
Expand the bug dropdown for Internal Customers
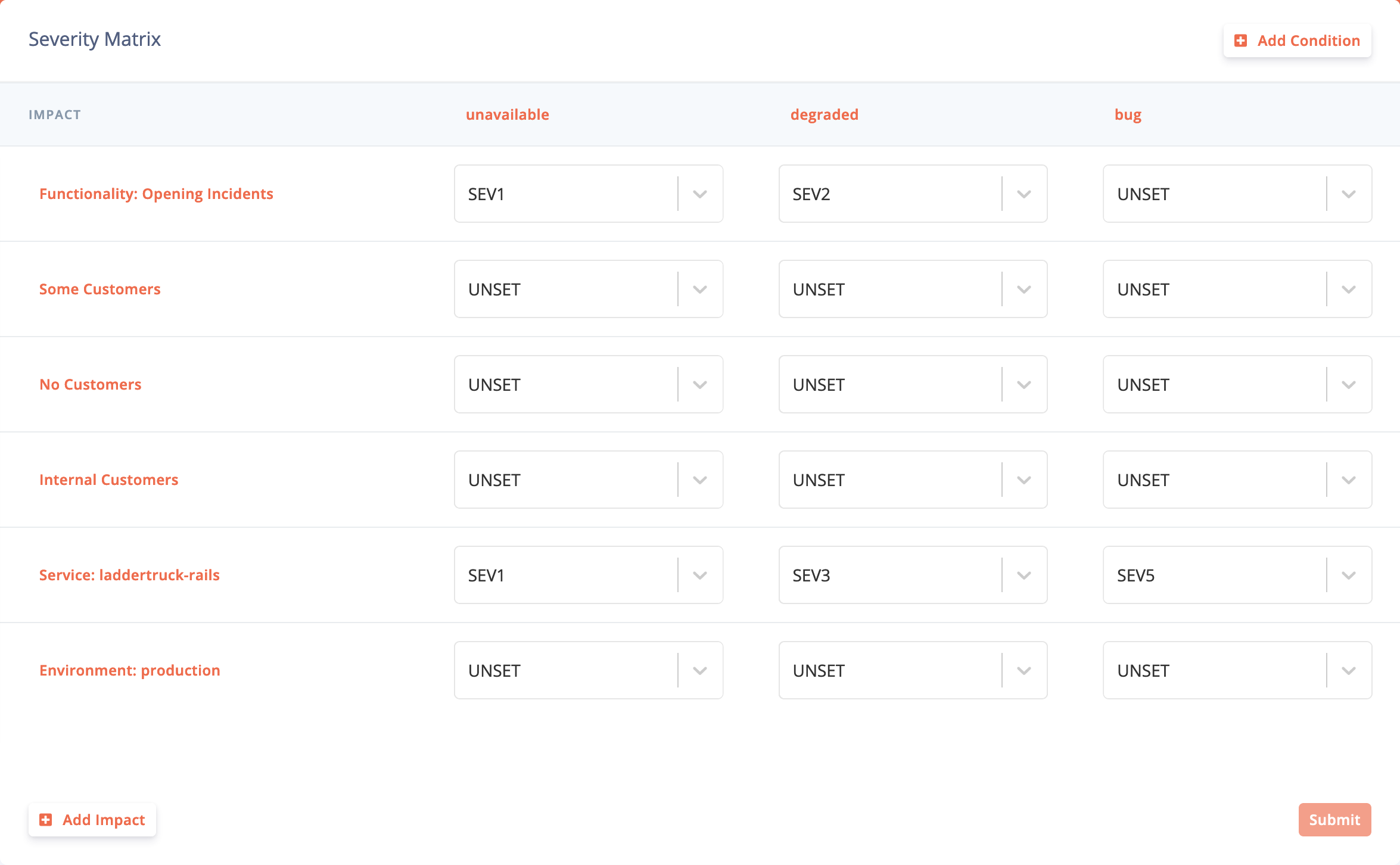(1348, 480)
